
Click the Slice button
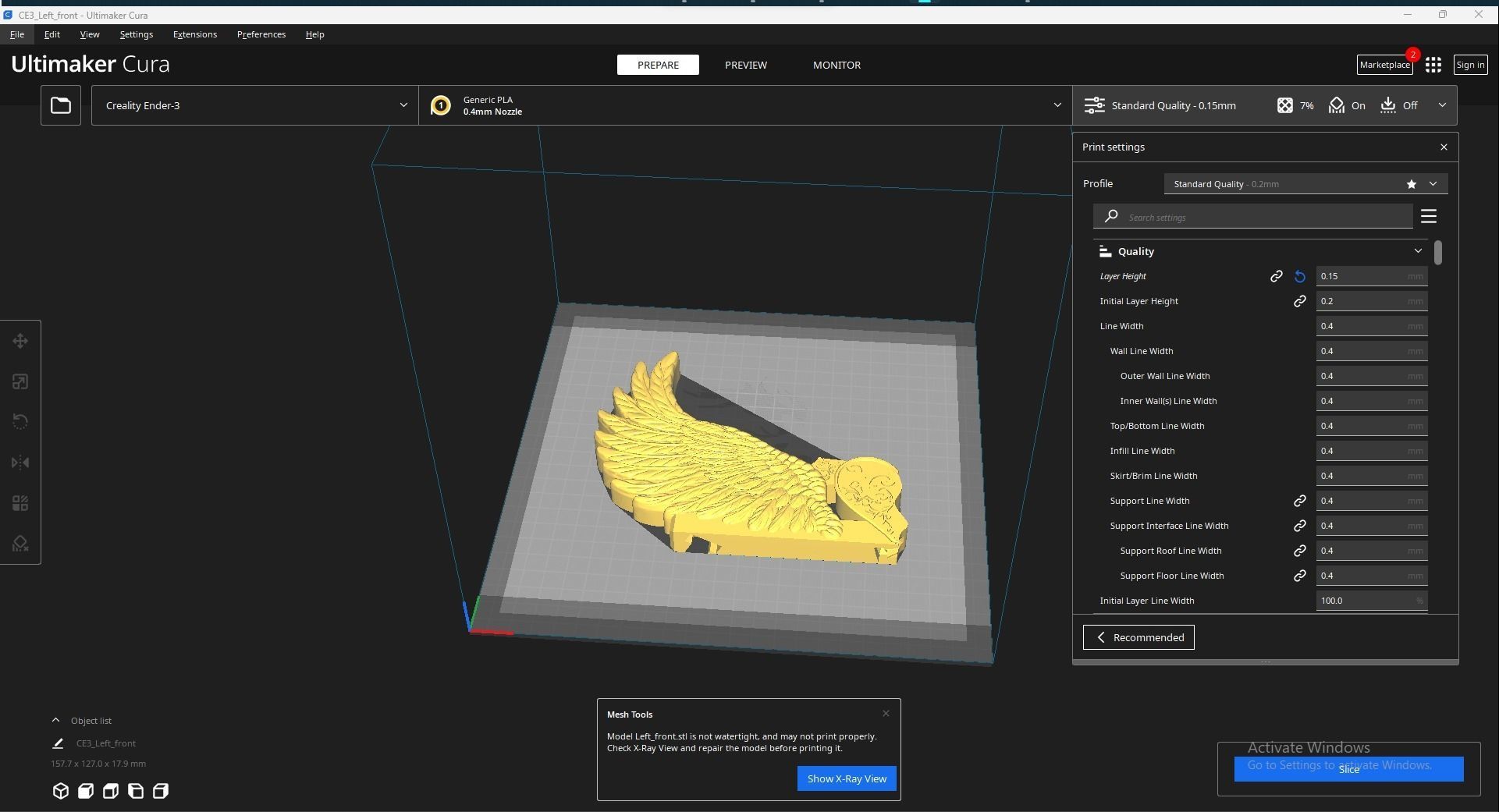[x=1348, y=769]
